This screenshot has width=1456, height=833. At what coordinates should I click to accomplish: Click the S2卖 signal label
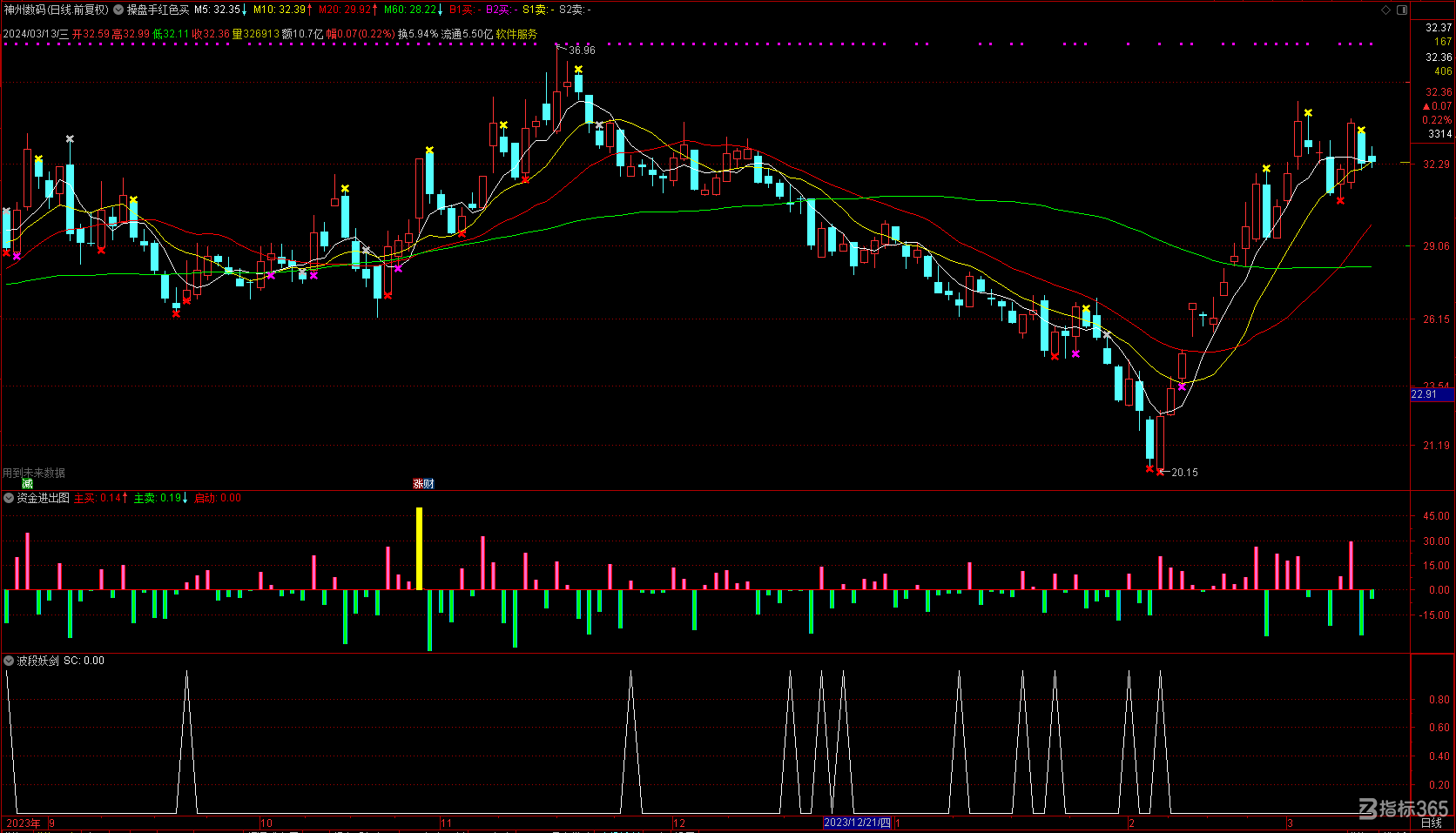[575, 10]
